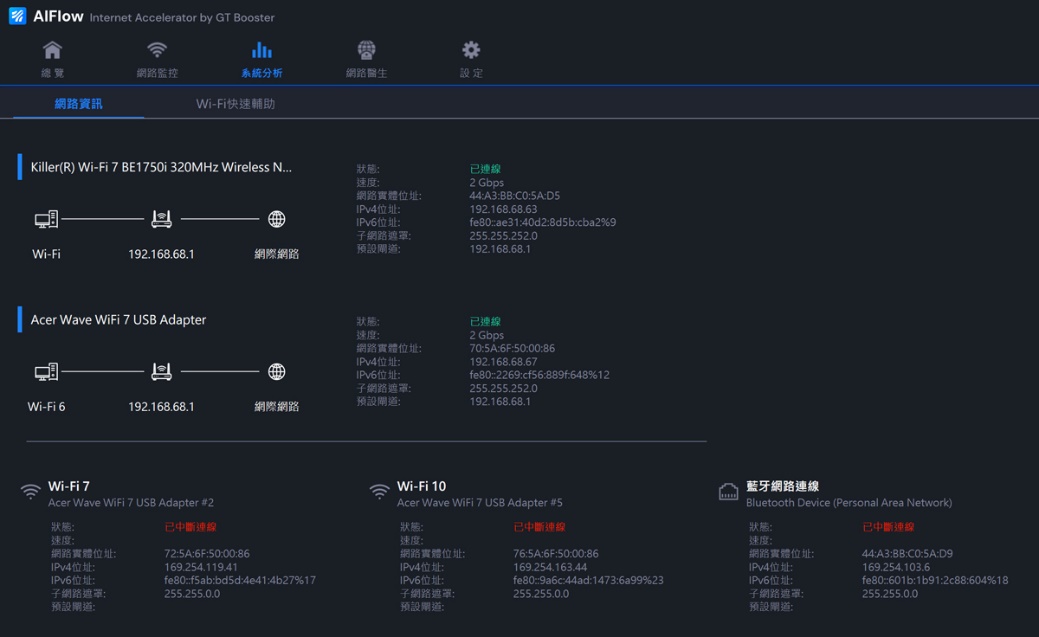Switch to the Wi-Fi快速輔助 tab
1039x637 pixels.
click(x=235, y=104)
